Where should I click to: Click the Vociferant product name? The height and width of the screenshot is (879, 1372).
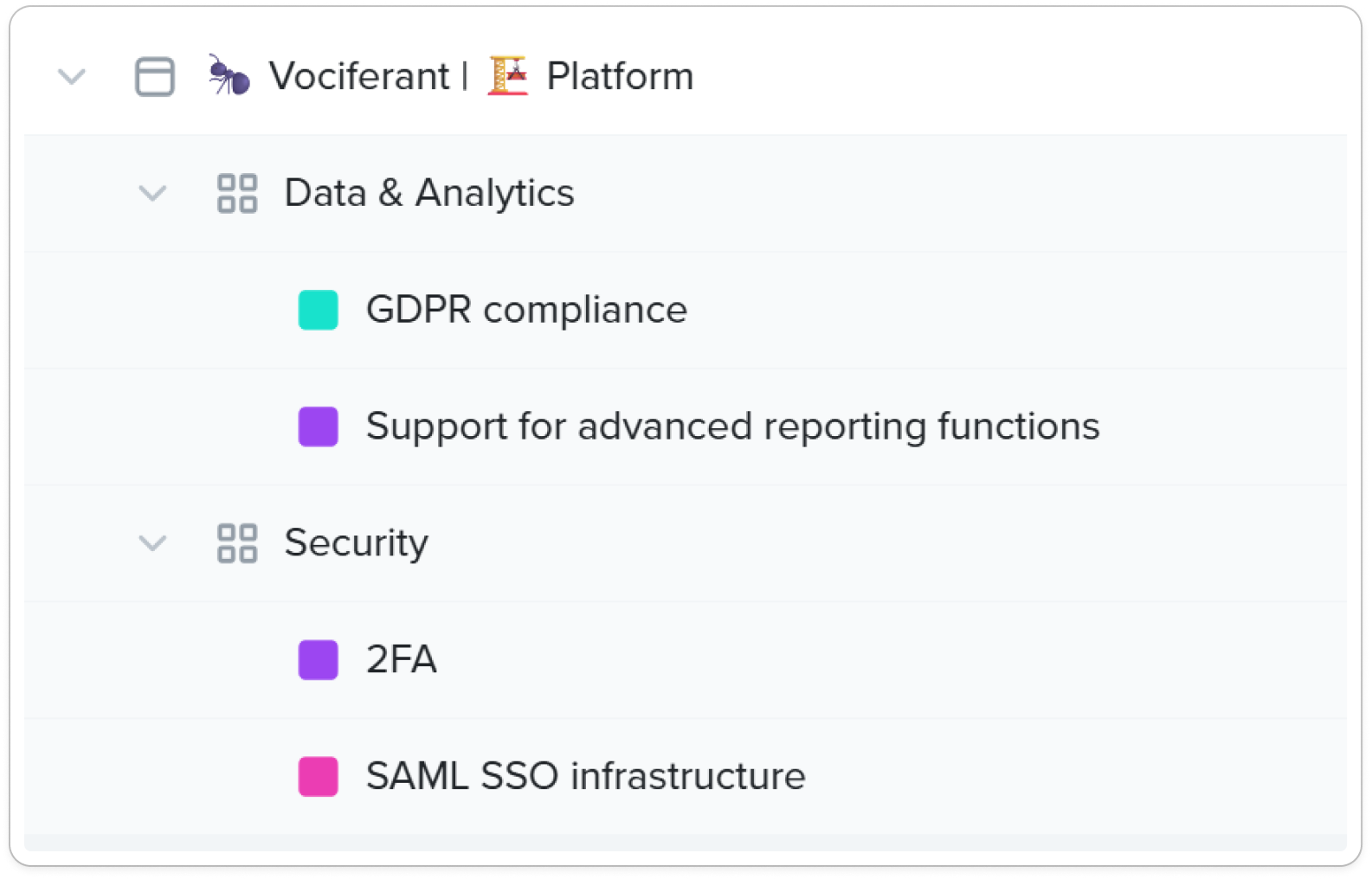click(x=359, y=76)
